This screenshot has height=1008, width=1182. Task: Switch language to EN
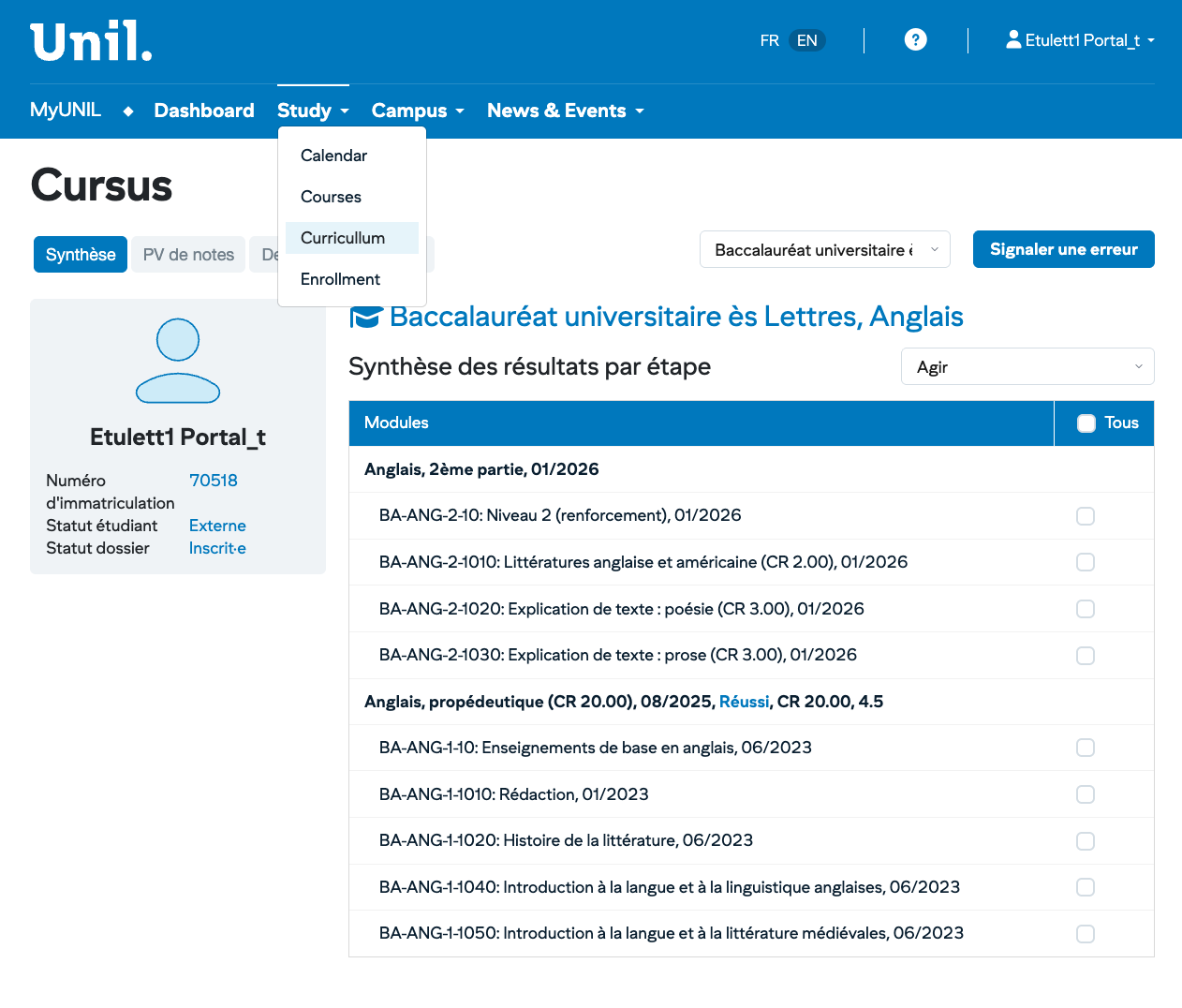click(x=806, y=40)
